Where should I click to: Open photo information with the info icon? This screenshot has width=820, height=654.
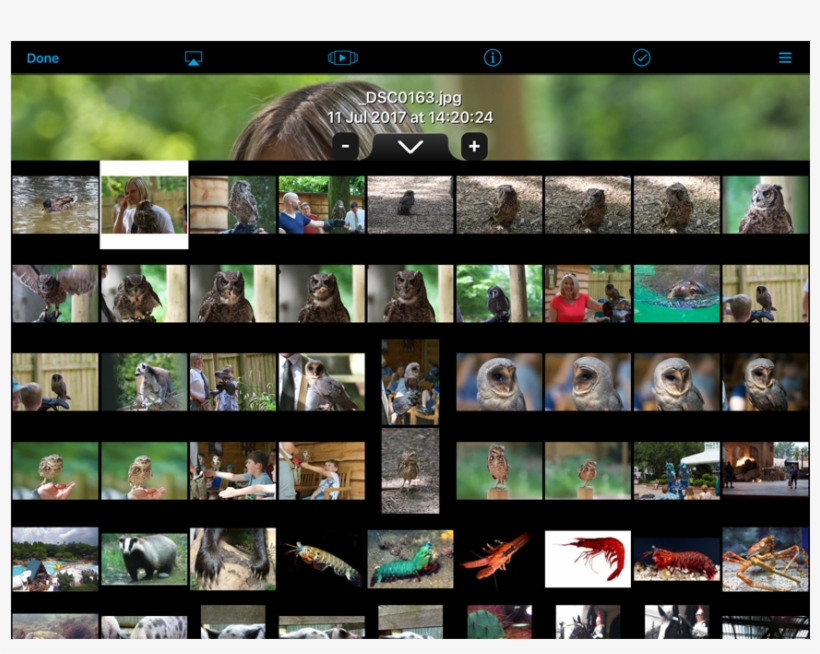490,57
